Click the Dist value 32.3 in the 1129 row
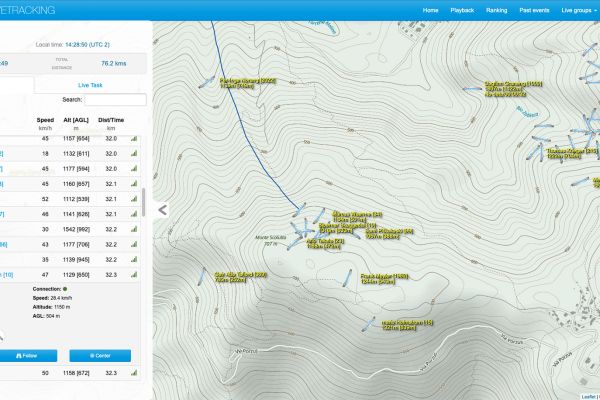The height and width of the screenshot is (400, 600). (x=111, y=275)
